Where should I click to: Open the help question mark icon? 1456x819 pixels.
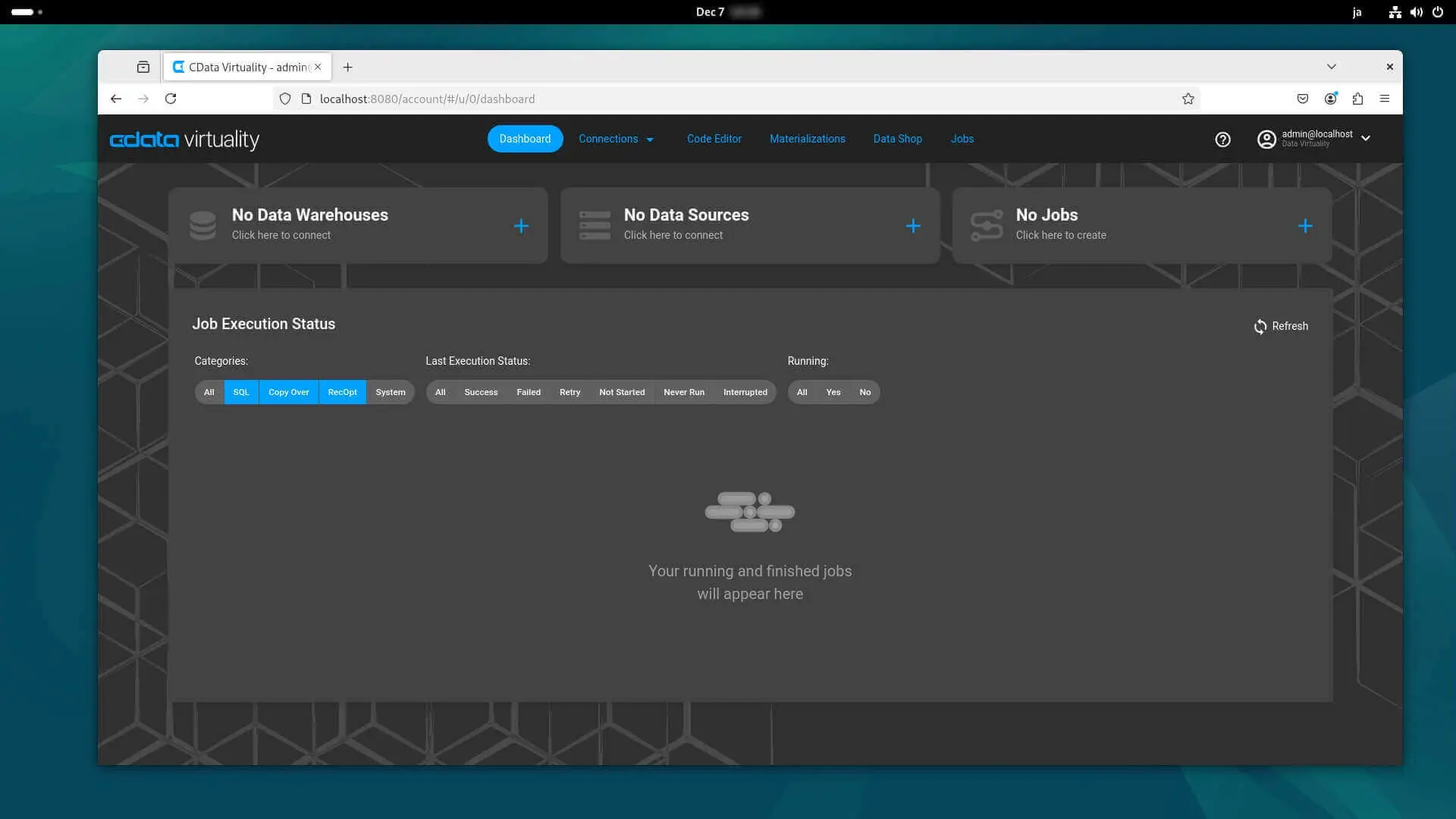[x=1222, y=140]
